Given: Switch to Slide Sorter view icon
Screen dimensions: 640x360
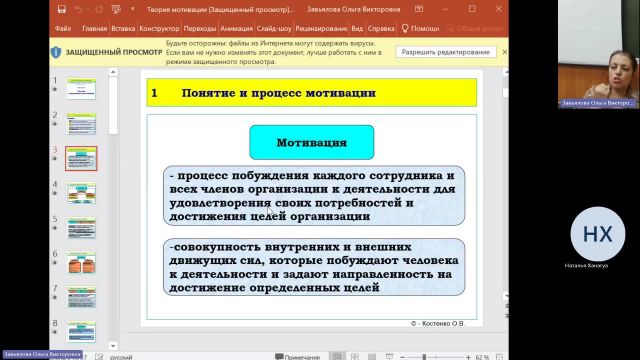Looking at the screenshot, I should (x=355, y=357).
